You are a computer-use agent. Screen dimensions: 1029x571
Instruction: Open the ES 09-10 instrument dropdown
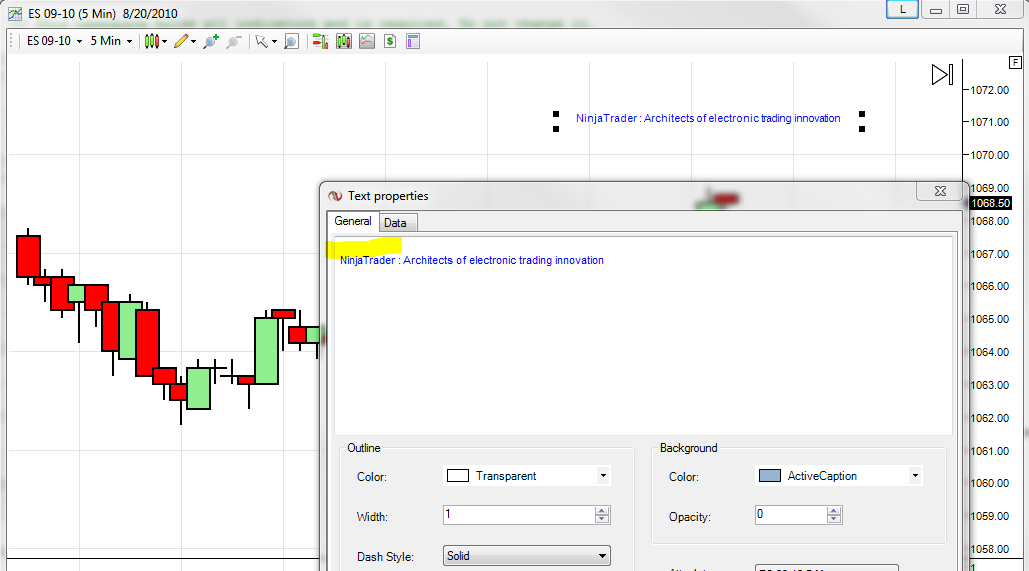coord(54,41)
